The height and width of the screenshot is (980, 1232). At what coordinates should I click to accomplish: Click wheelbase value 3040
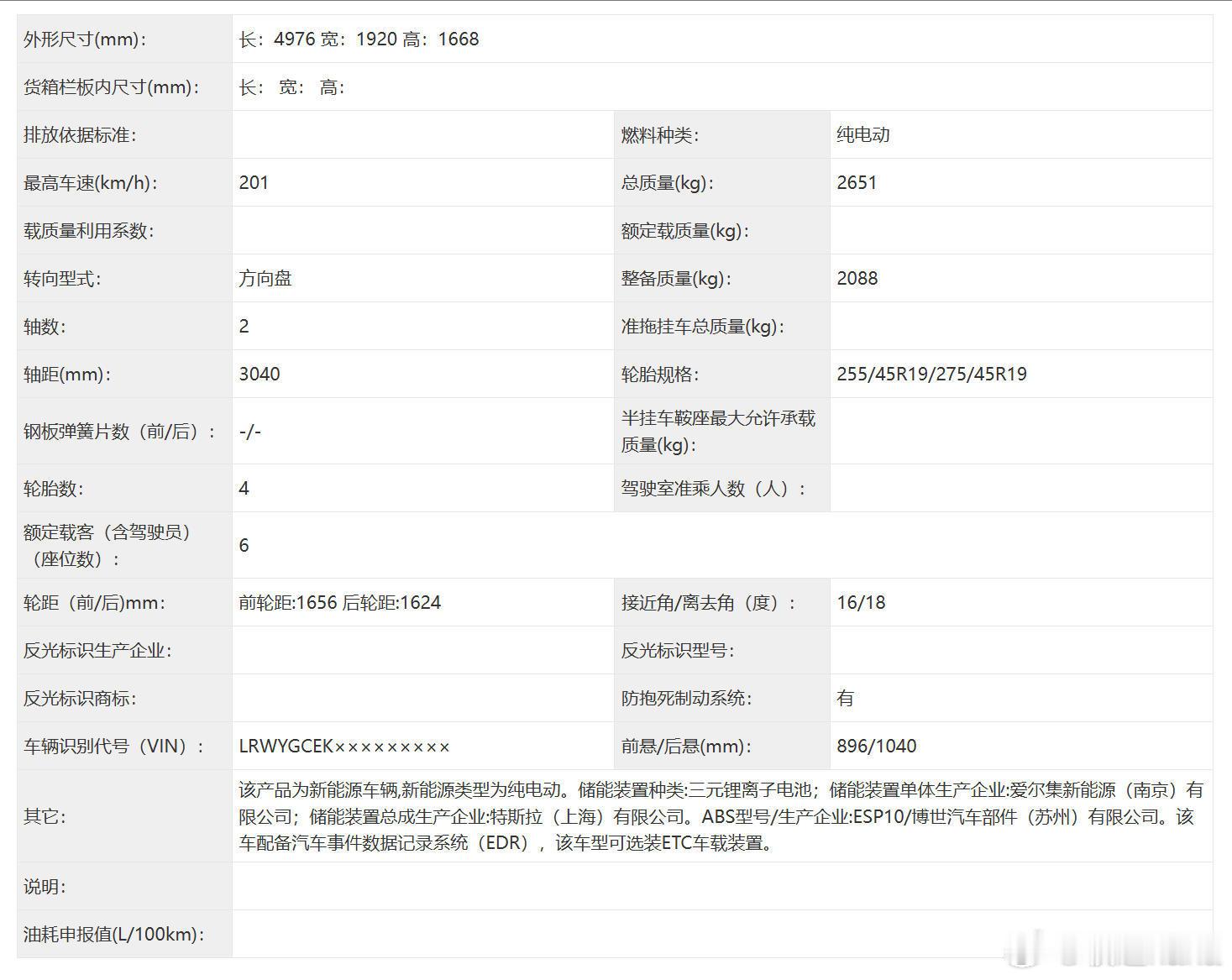tap(260, 374)
